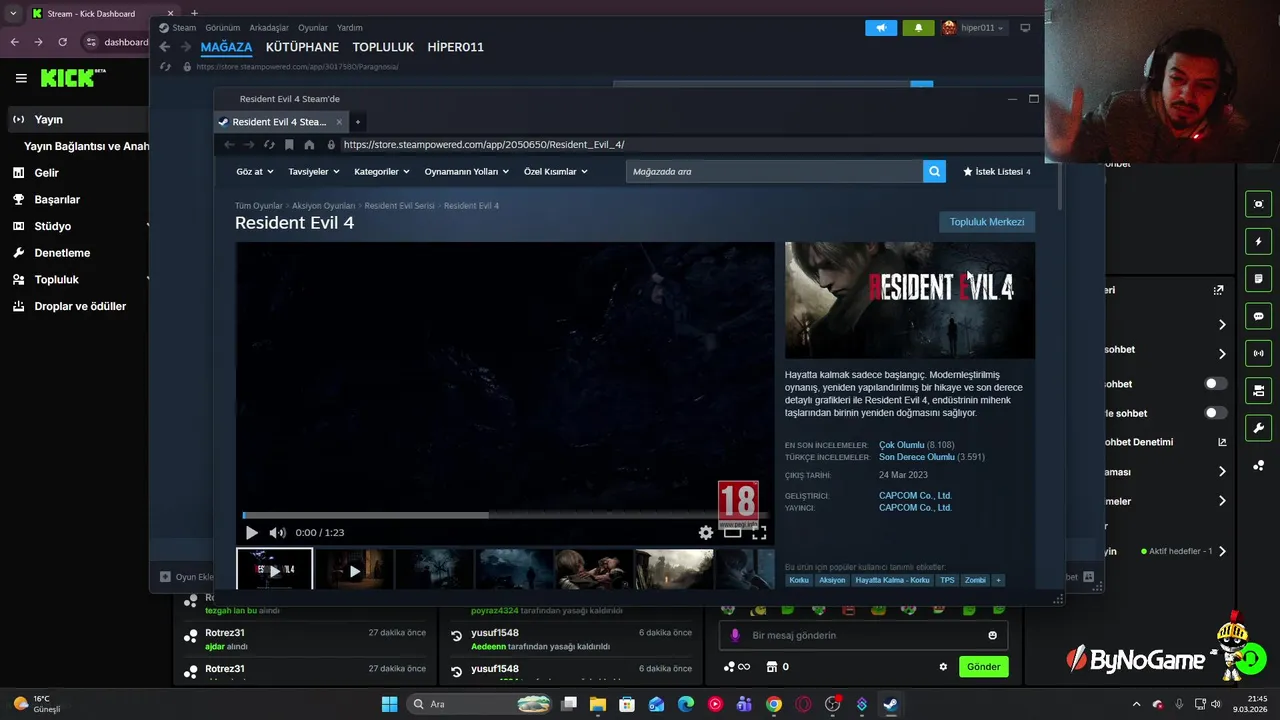Reload the Resident Evil 4 popup page
The image size is (1280, 720).
[x=269, y=145]
